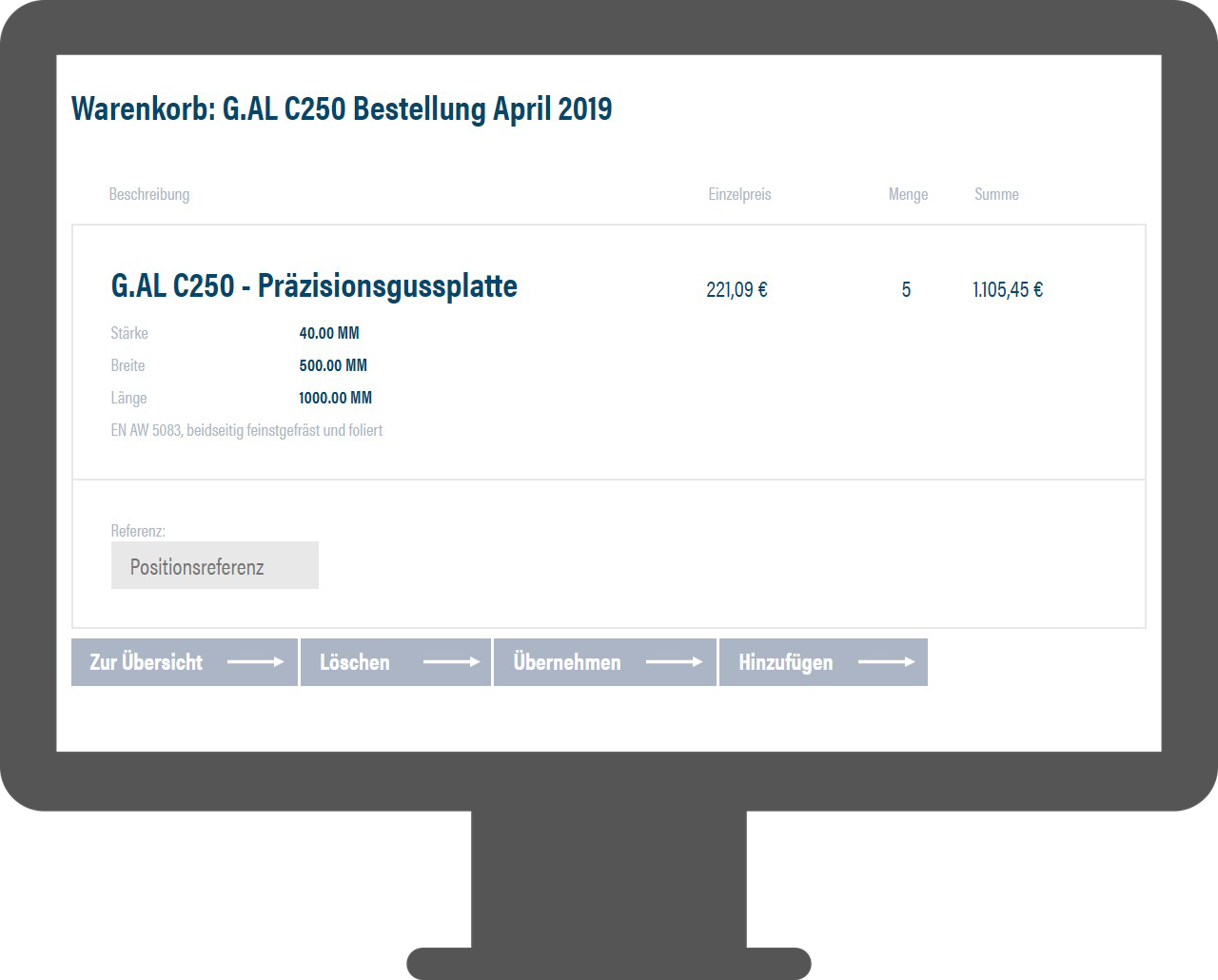Click the EN AW 5083 description line

(246, 430)
